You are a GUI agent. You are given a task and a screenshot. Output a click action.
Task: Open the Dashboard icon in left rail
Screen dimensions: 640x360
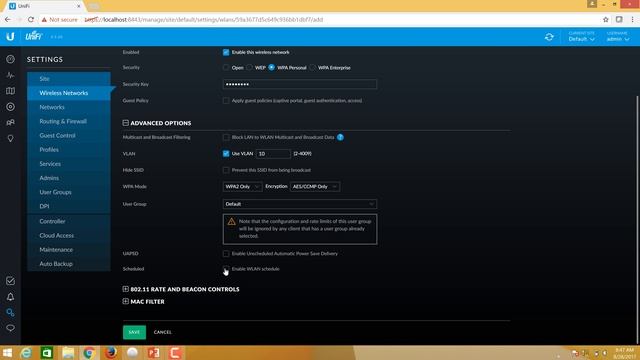(10, 59)
